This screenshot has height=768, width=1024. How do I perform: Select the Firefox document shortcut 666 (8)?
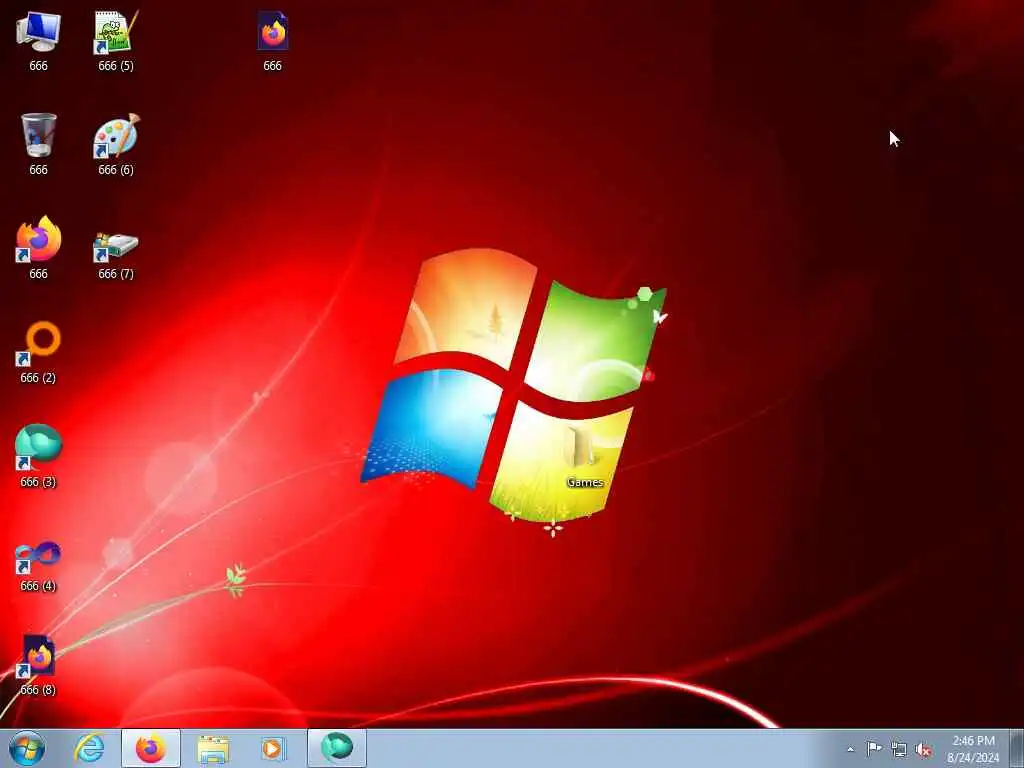pos(39,664)
